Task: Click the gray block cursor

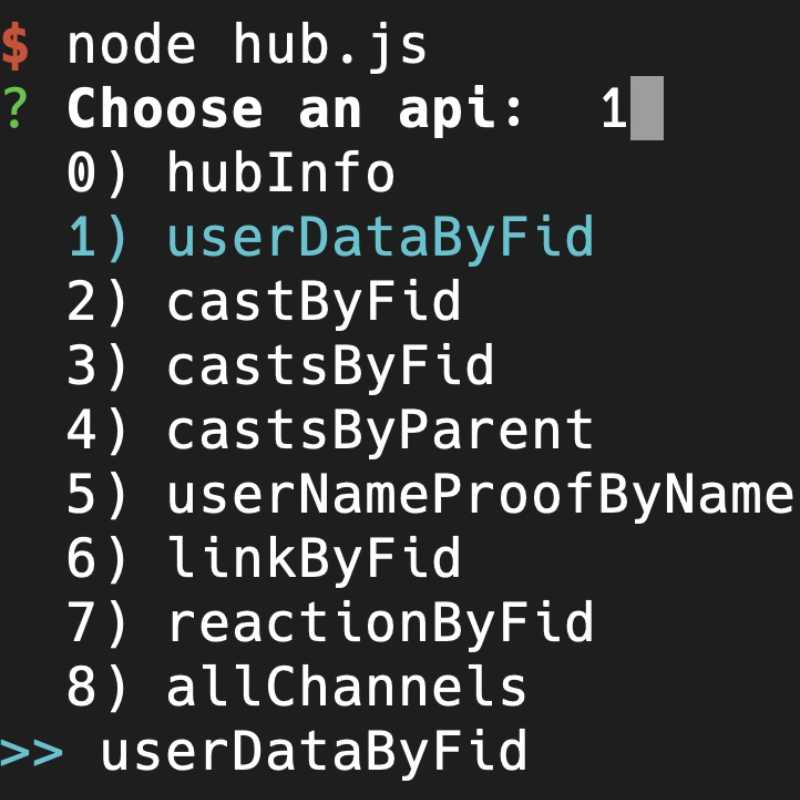Action: (x=647, y=110)
